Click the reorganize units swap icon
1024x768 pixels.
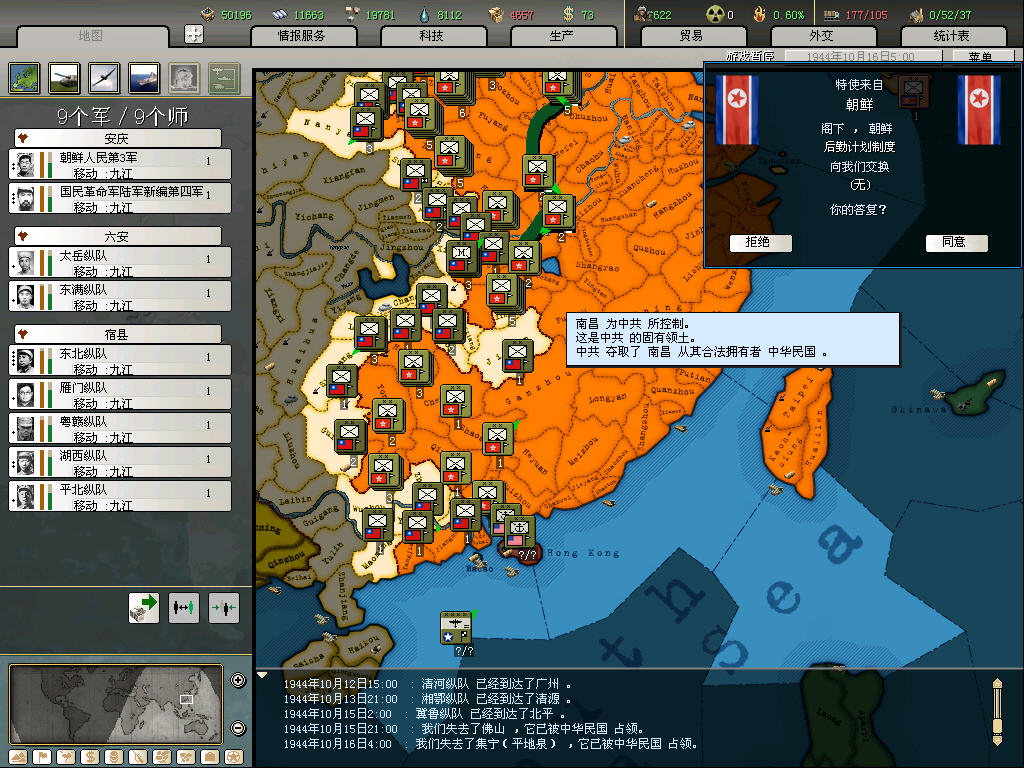point(184,608)
